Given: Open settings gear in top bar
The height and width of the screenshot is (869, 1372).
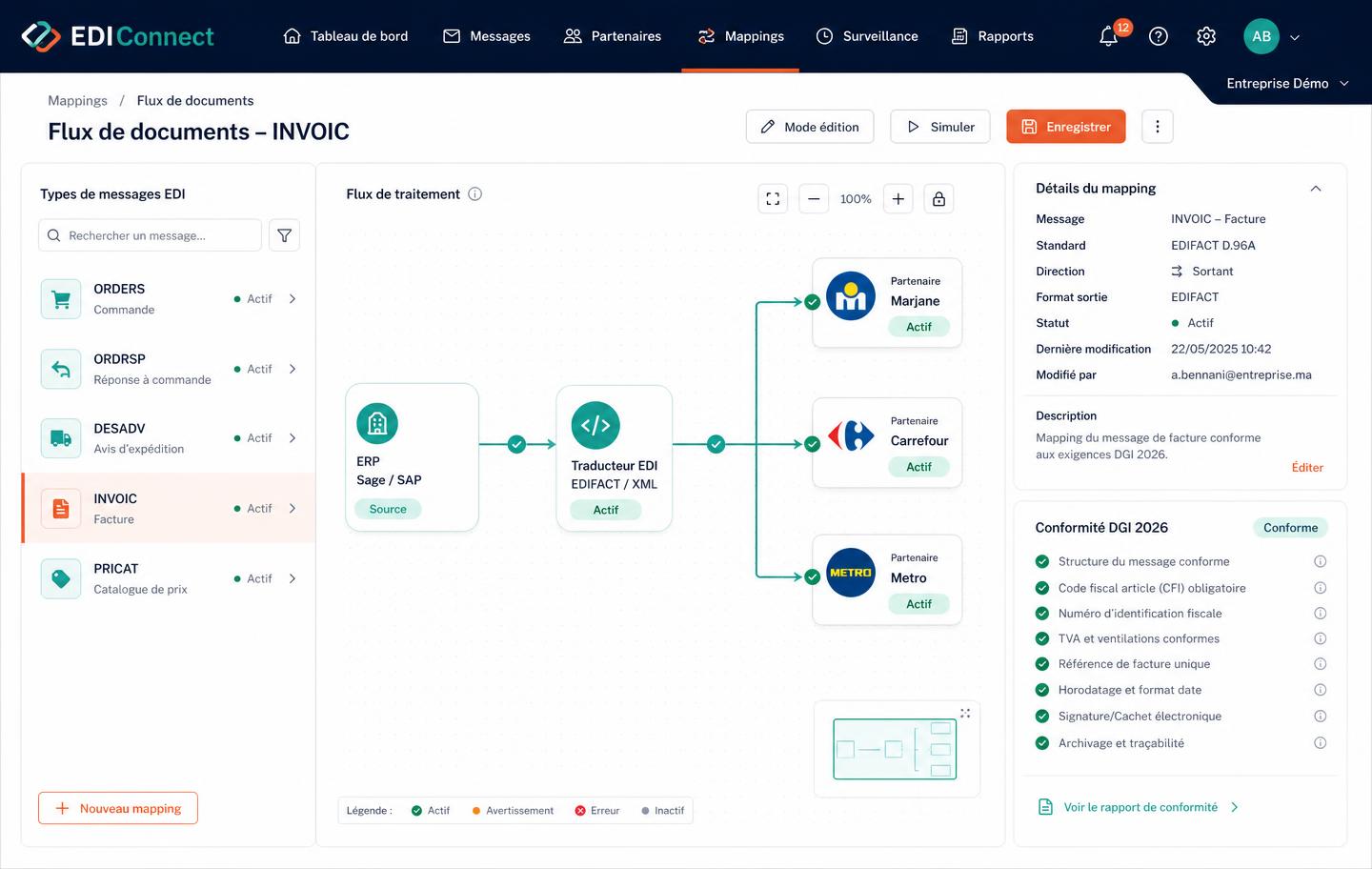Looking at the screenshot, I should [1206, 36].
